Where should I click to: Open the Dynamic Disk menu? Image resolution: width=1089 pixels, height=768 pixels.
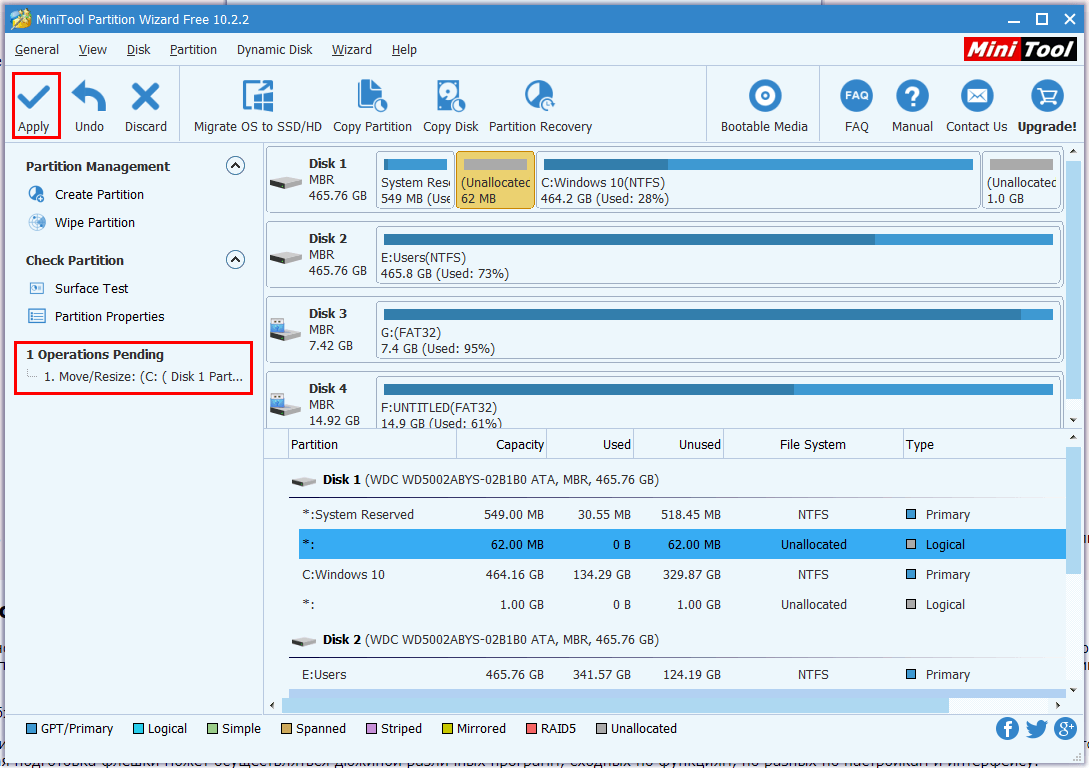tap(274, 50)
